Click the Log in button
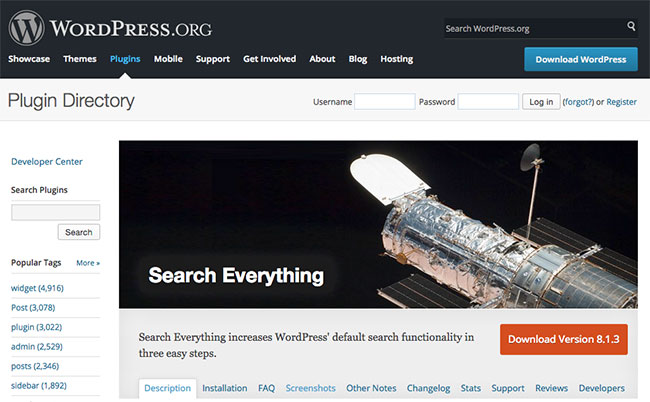This screenshot has height=402, width=650. 541,102
